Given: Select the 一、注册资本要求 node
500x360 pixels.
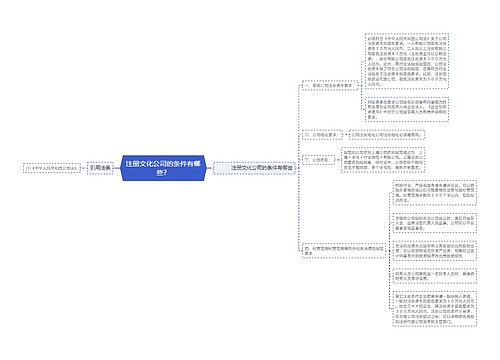Looking at the screenshot, I should [x=330, y=86].
